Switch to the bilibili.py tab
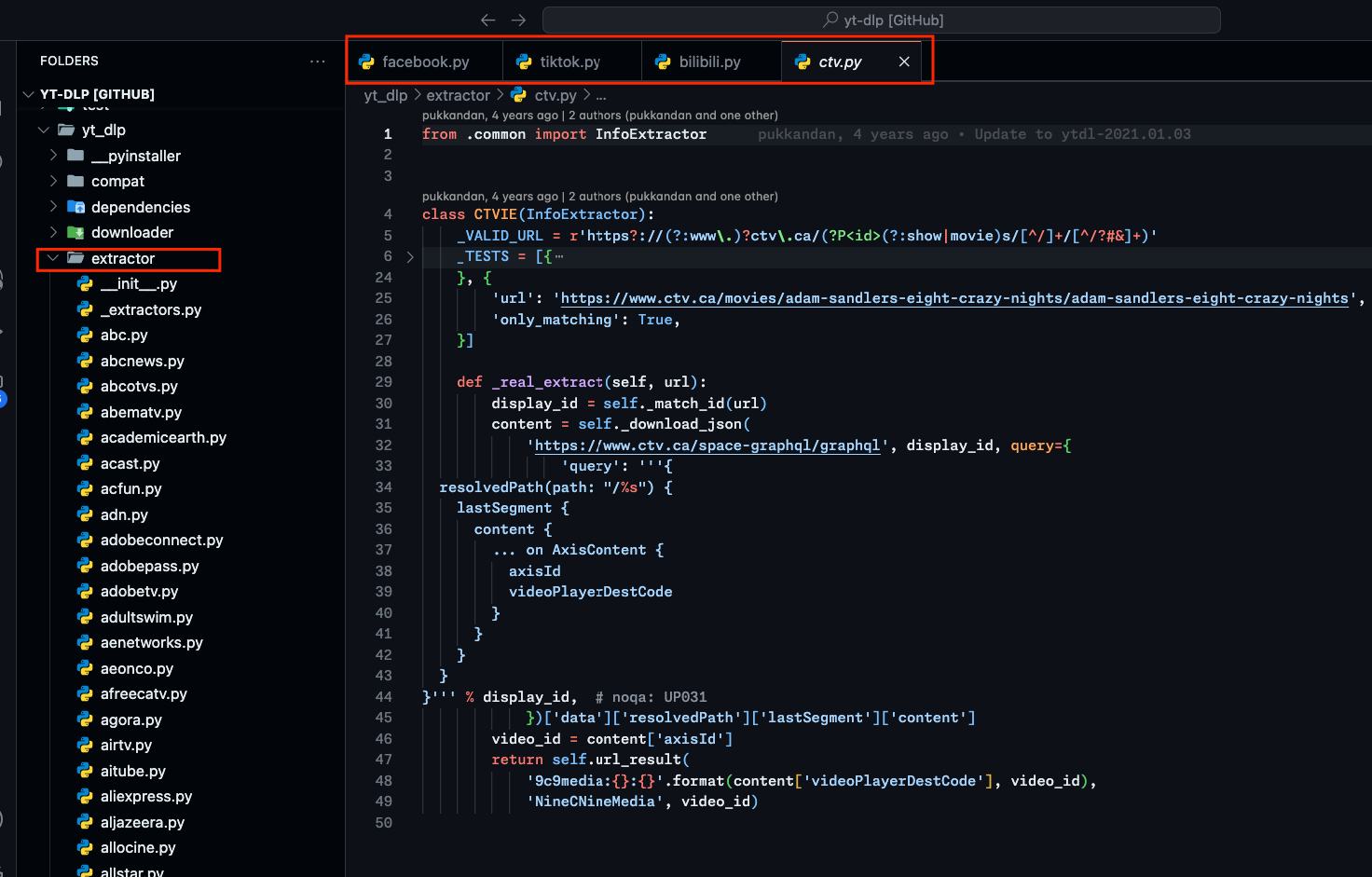The width and height of the screenshot is (1372, 877). coord(710,62)
